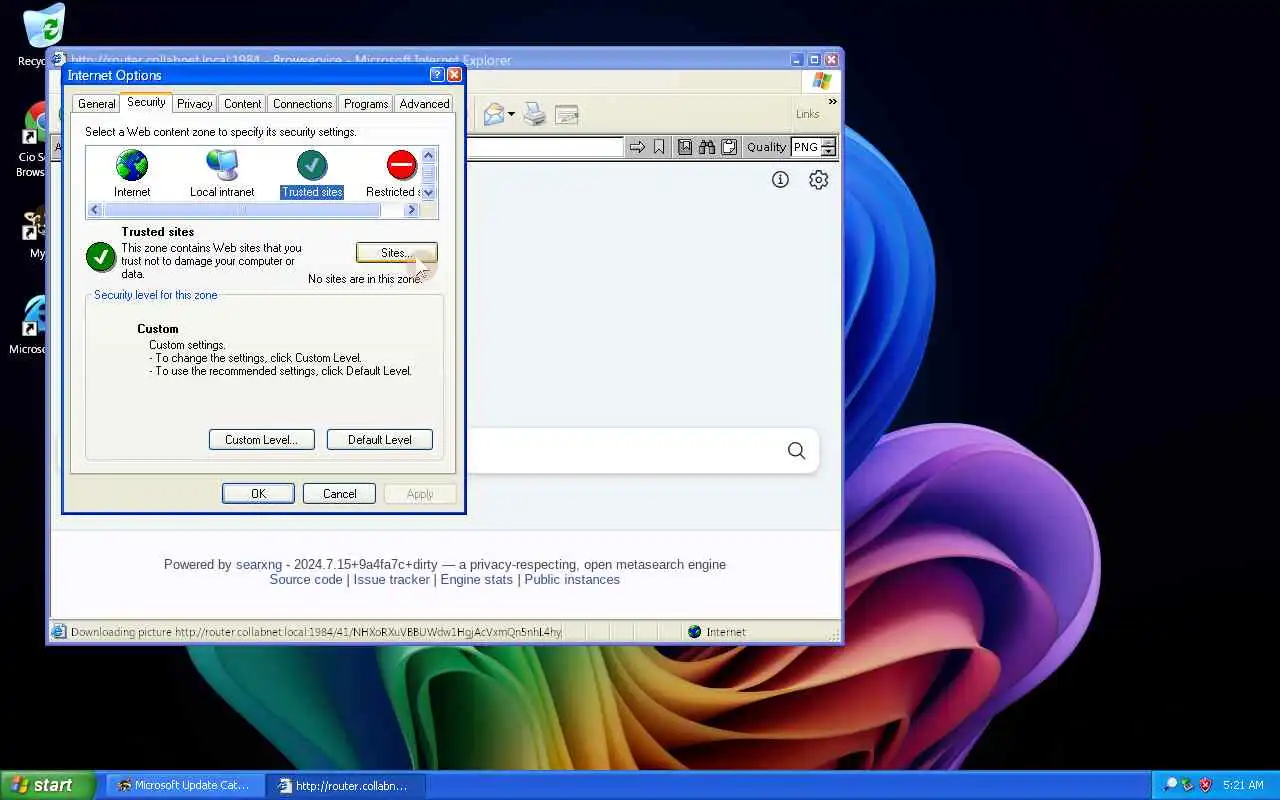The height and width of the screenshot is (800, 1280).
Task: Click the Print icon in Internet Explorer toolbar
Action: [x=535, y=114]
